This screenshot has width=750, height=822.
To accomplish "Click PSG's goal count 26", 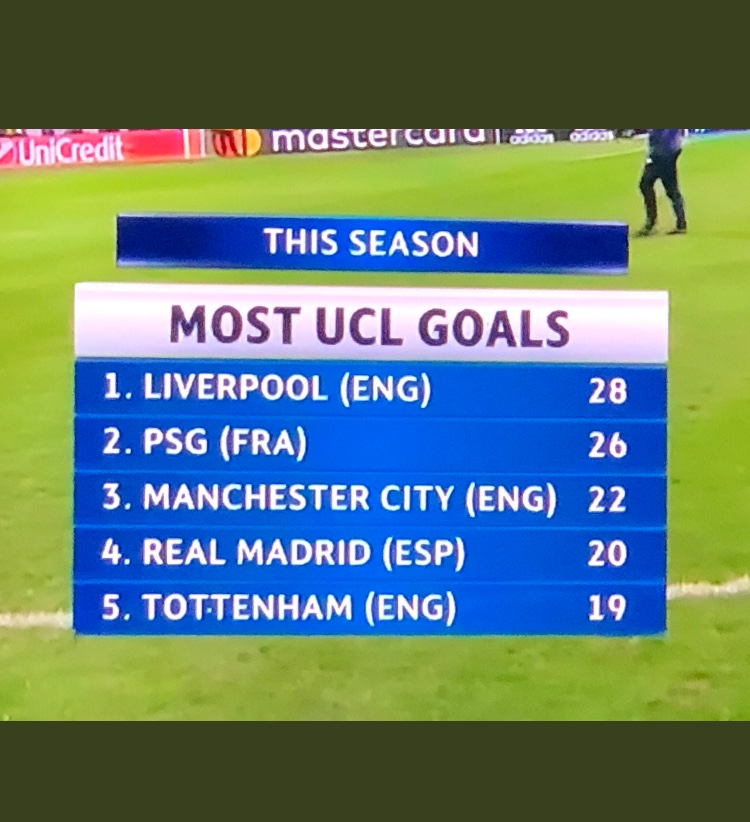I will (x=607, y=445).
